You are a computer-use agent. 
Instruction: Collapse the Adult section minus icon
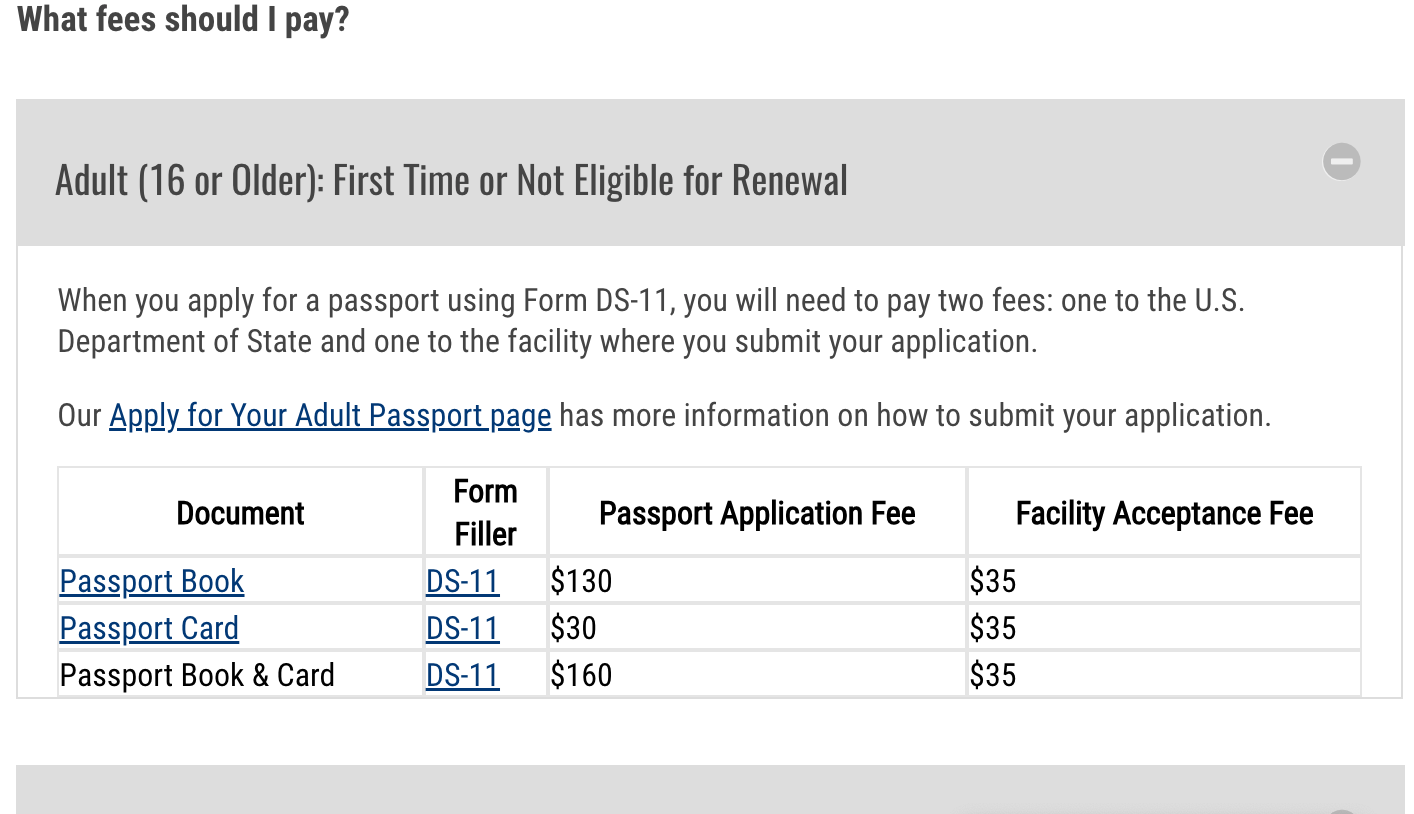point(1341,161)
